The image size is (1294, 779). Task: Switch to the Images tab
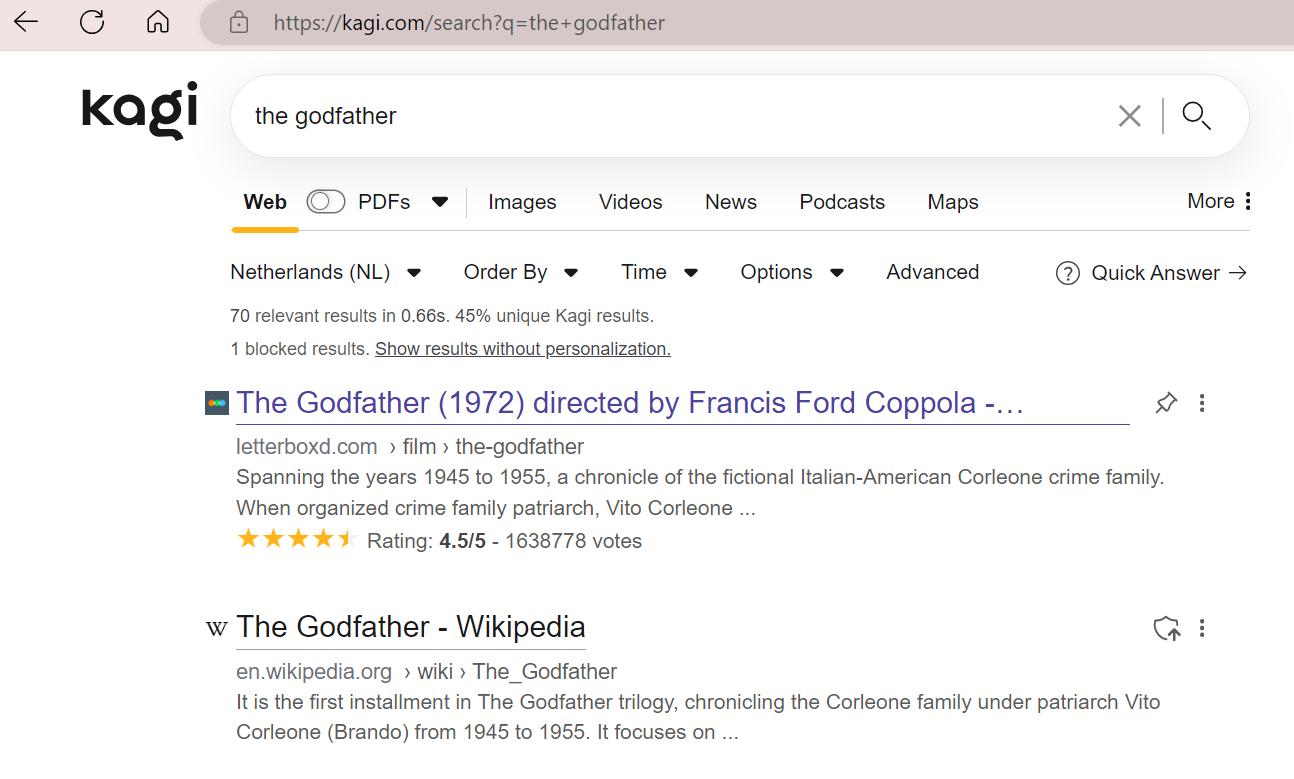pos(522,202)
